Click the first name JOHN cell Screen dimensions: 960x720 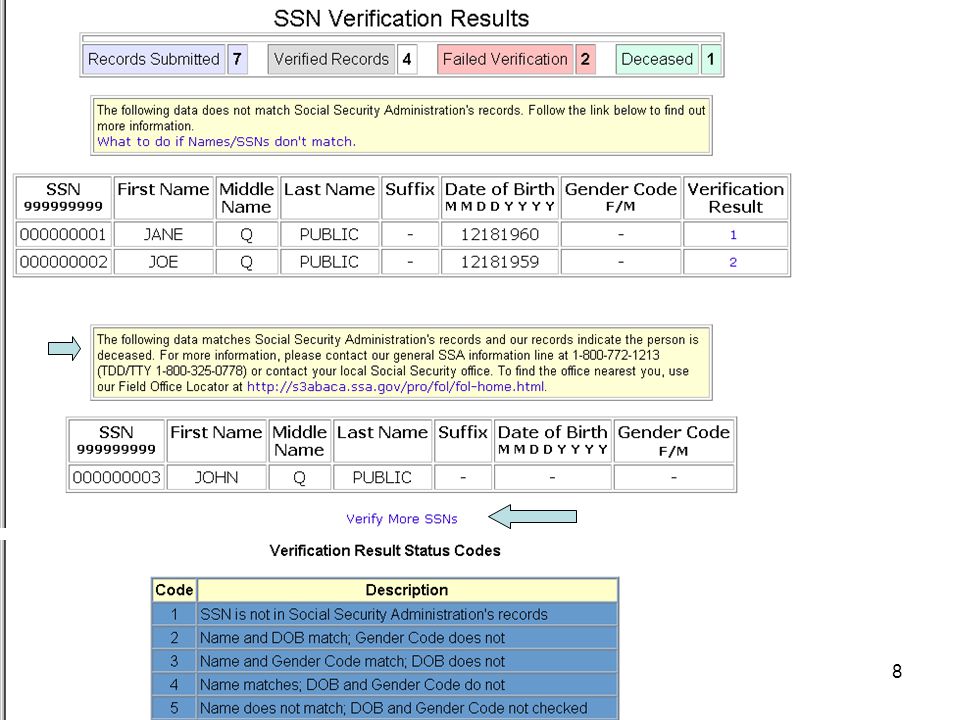(x=216, y=478)
